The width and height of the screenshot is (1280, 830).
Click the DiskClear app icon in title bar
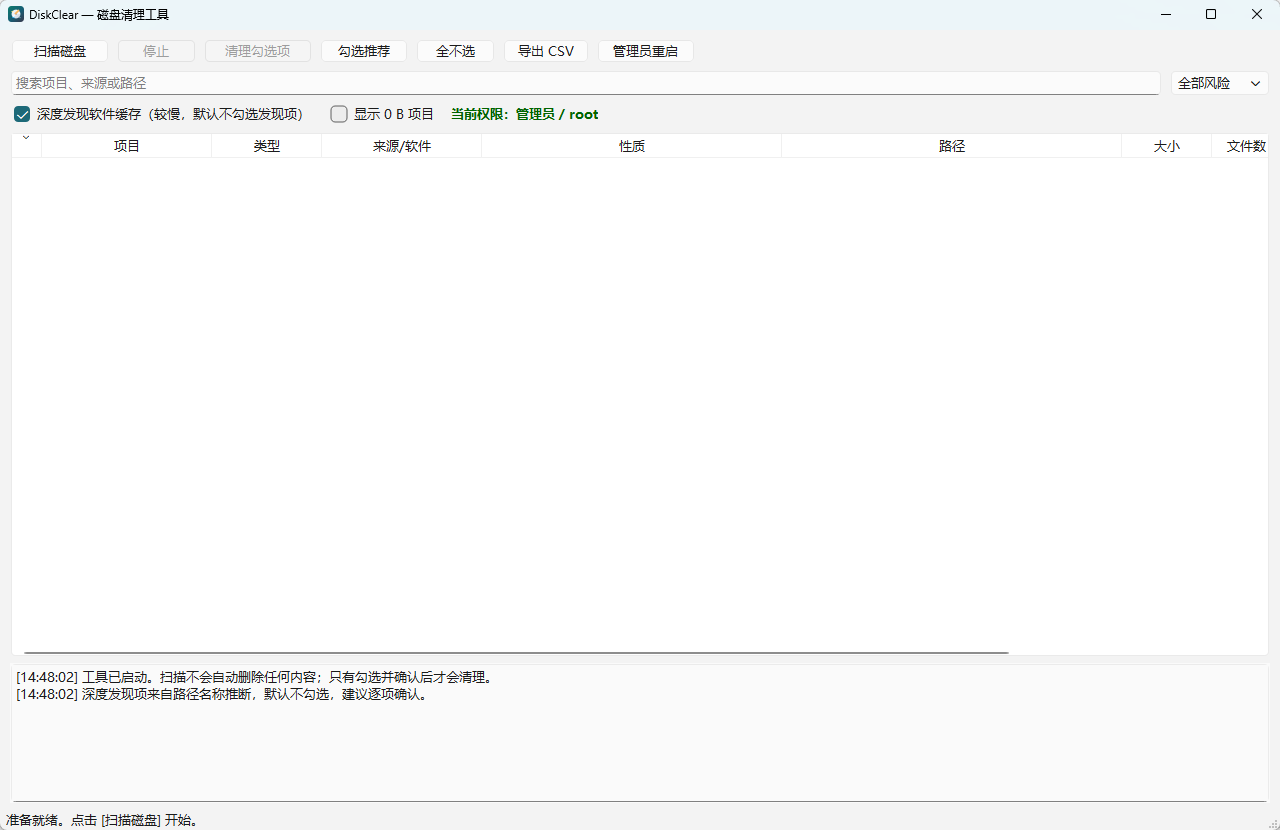tap(16, 14)
